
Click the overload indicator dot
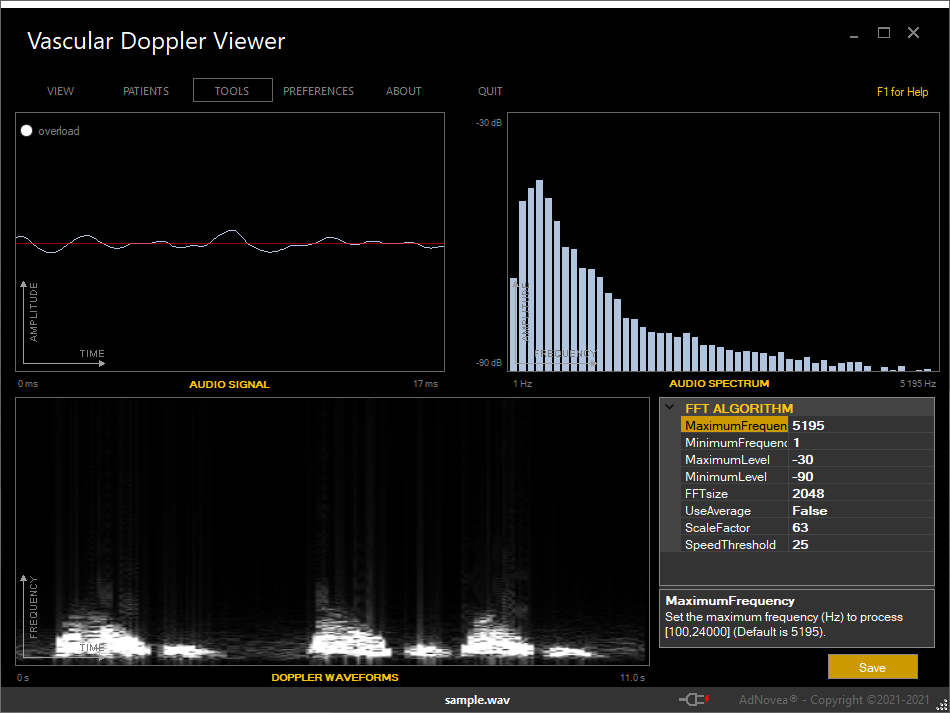pyautogui.click(x=27, y=131)
